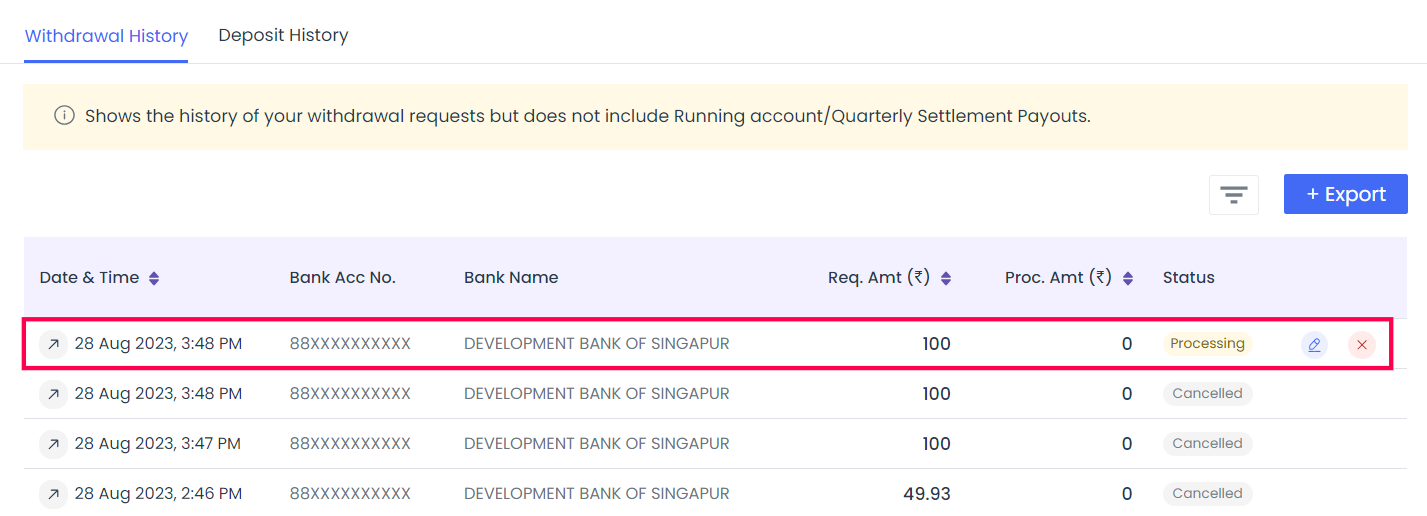Click the info icon in the yellow notice banner
This screenshot has height=516, width=1427.
[x=64, y=116]
